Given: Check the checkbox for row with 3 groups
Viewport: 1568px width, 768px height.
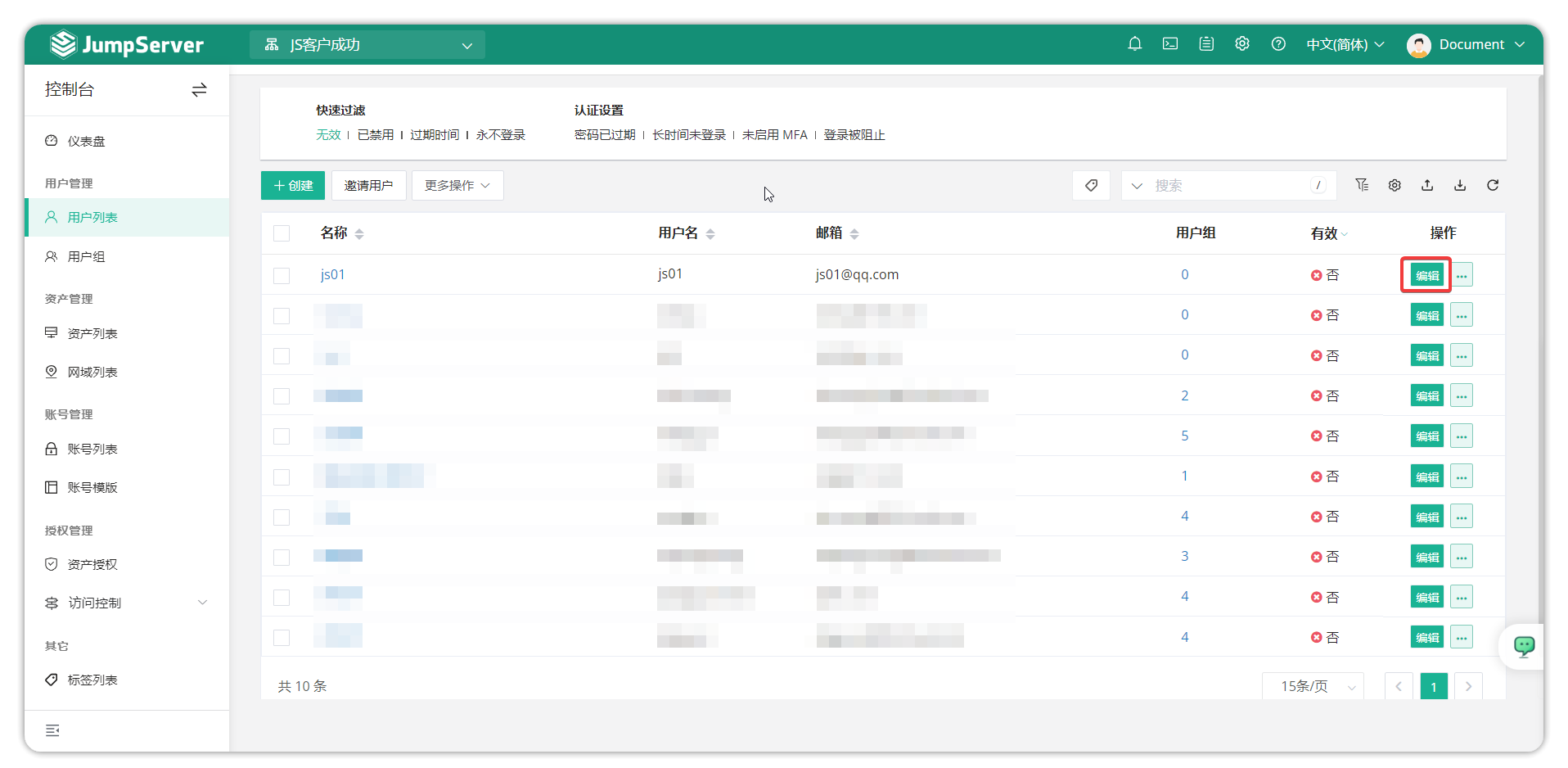Looking at the screenshot, I should click(x=282, y=557).
